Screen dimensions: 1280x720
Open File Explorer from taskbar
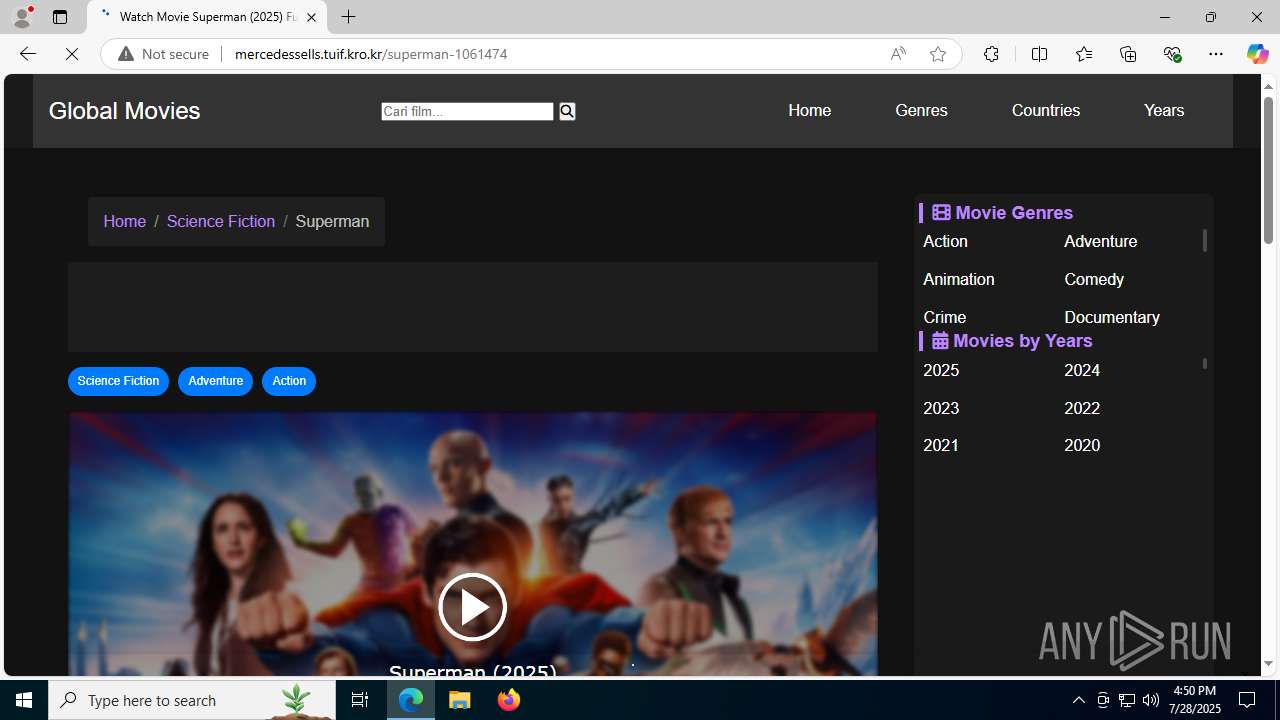(460, 700)
